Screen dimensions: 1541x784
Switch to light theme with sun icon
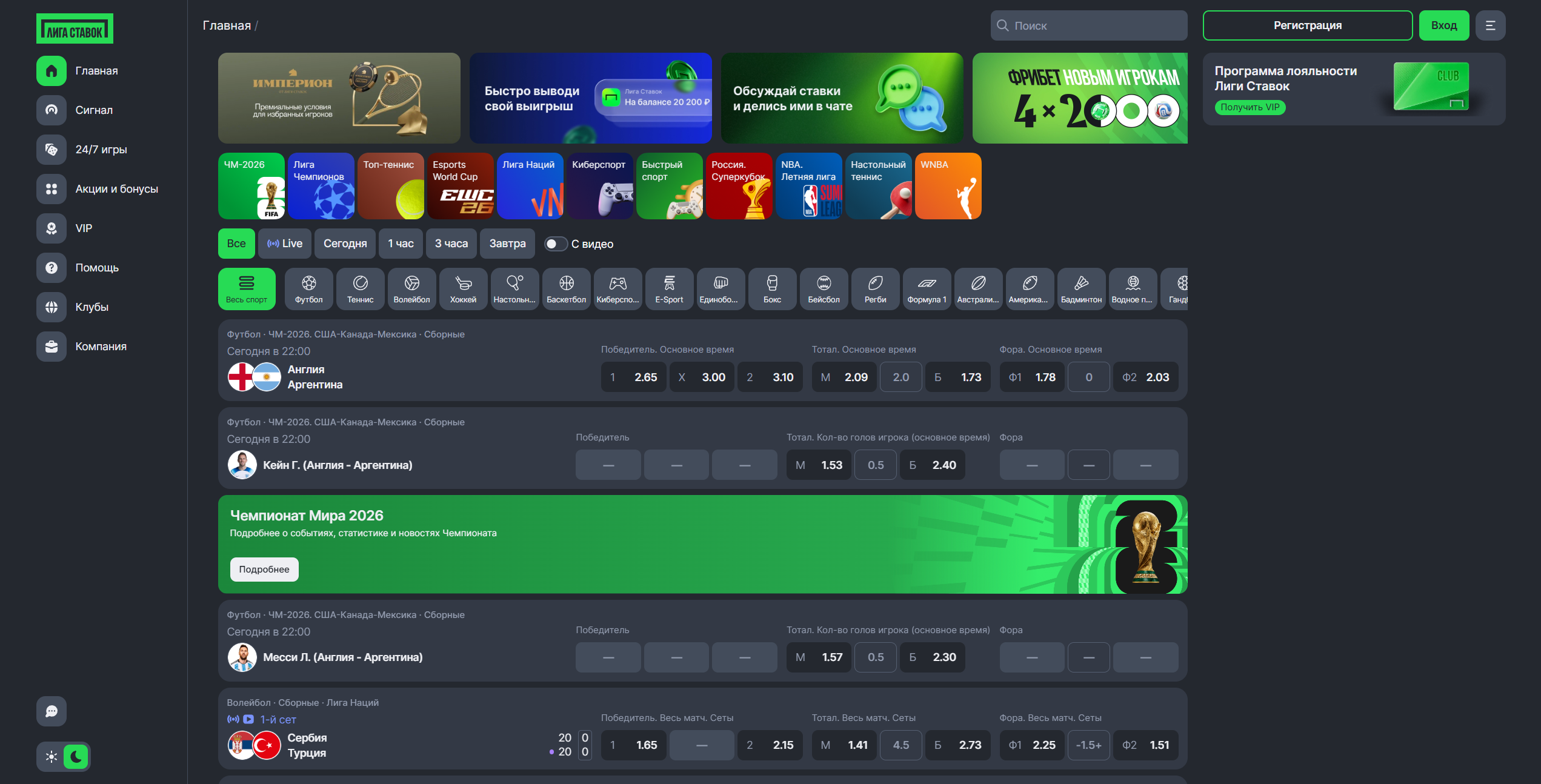[52, 757]
